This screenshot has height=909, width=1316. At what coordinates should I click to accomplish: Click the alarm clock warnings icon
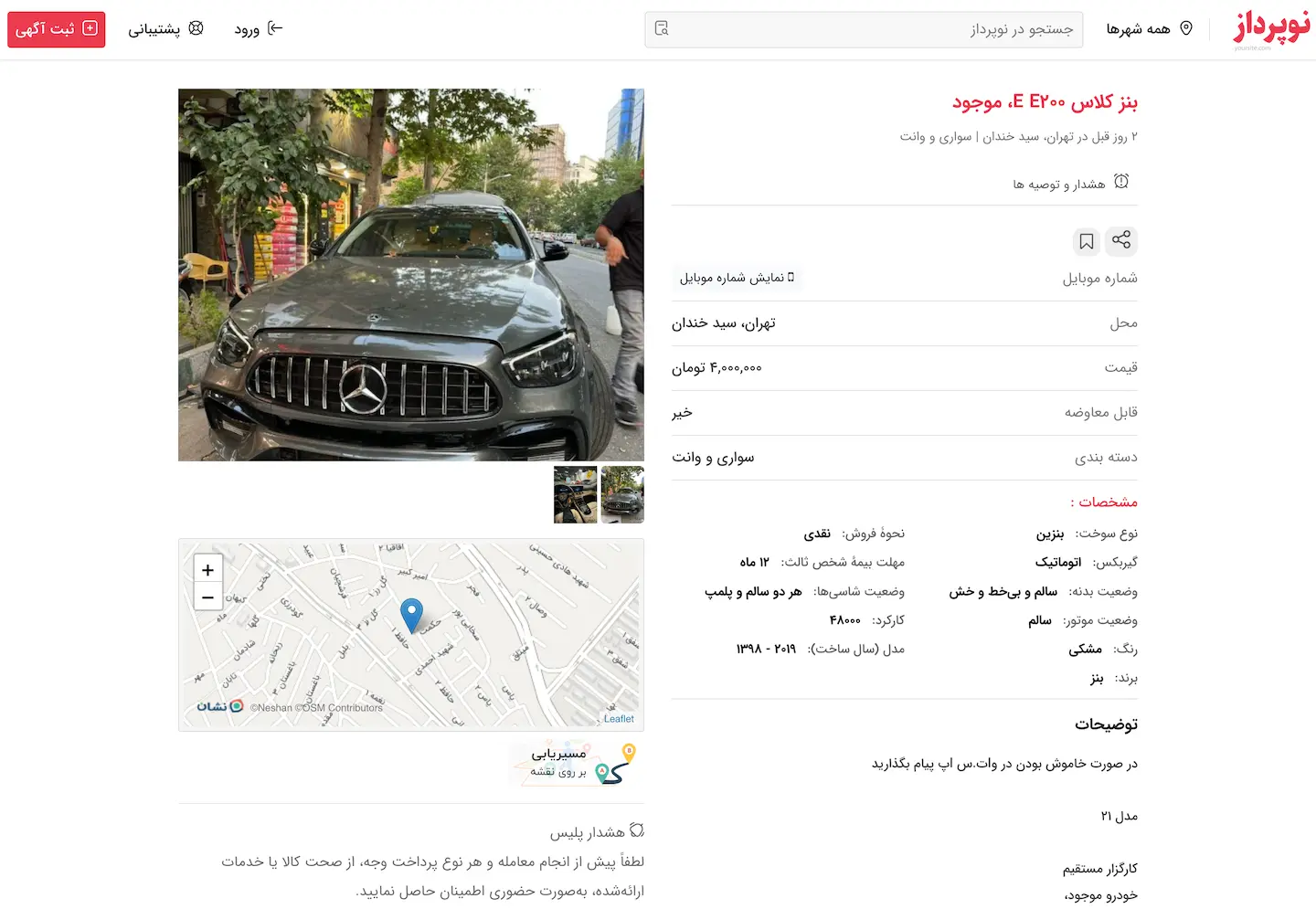(x=1121, y=182)
